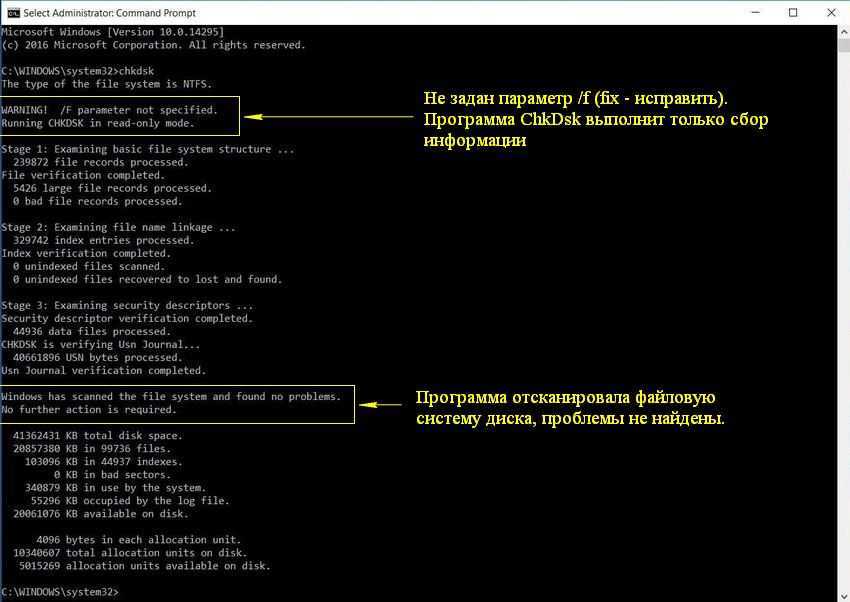Click '44936 data files processed.'
The image size is (850, 602).
pyautogui.click(x=92, y=331)
